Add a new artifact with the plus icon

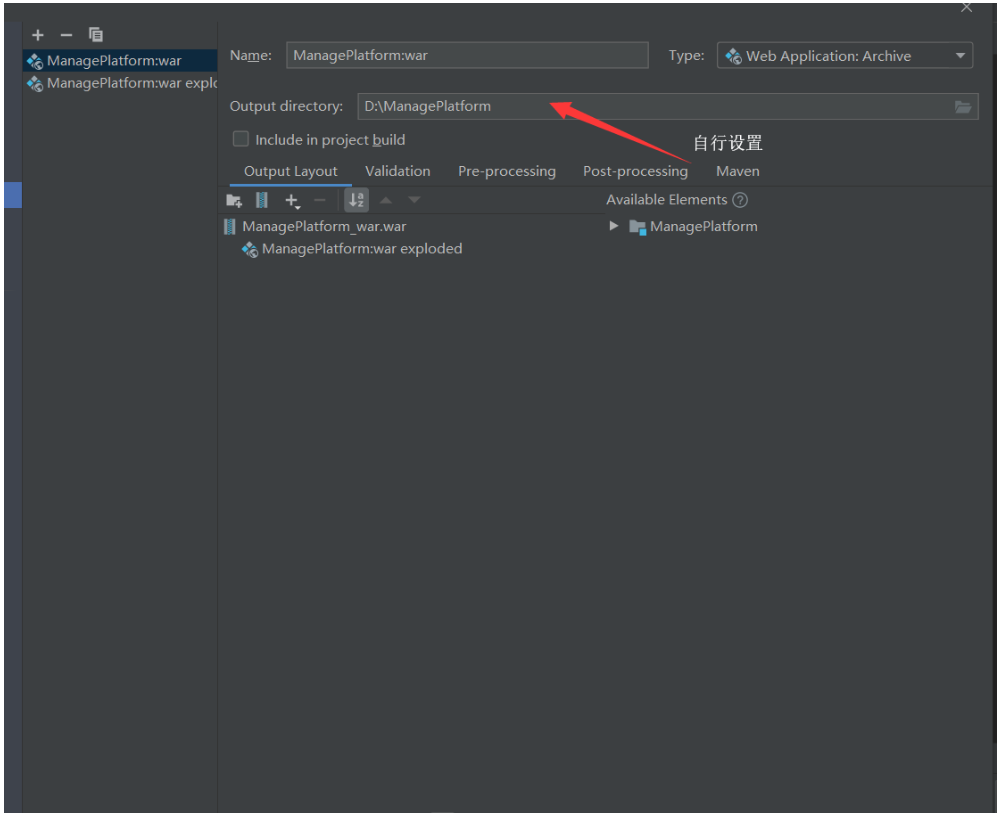(37, 34)
